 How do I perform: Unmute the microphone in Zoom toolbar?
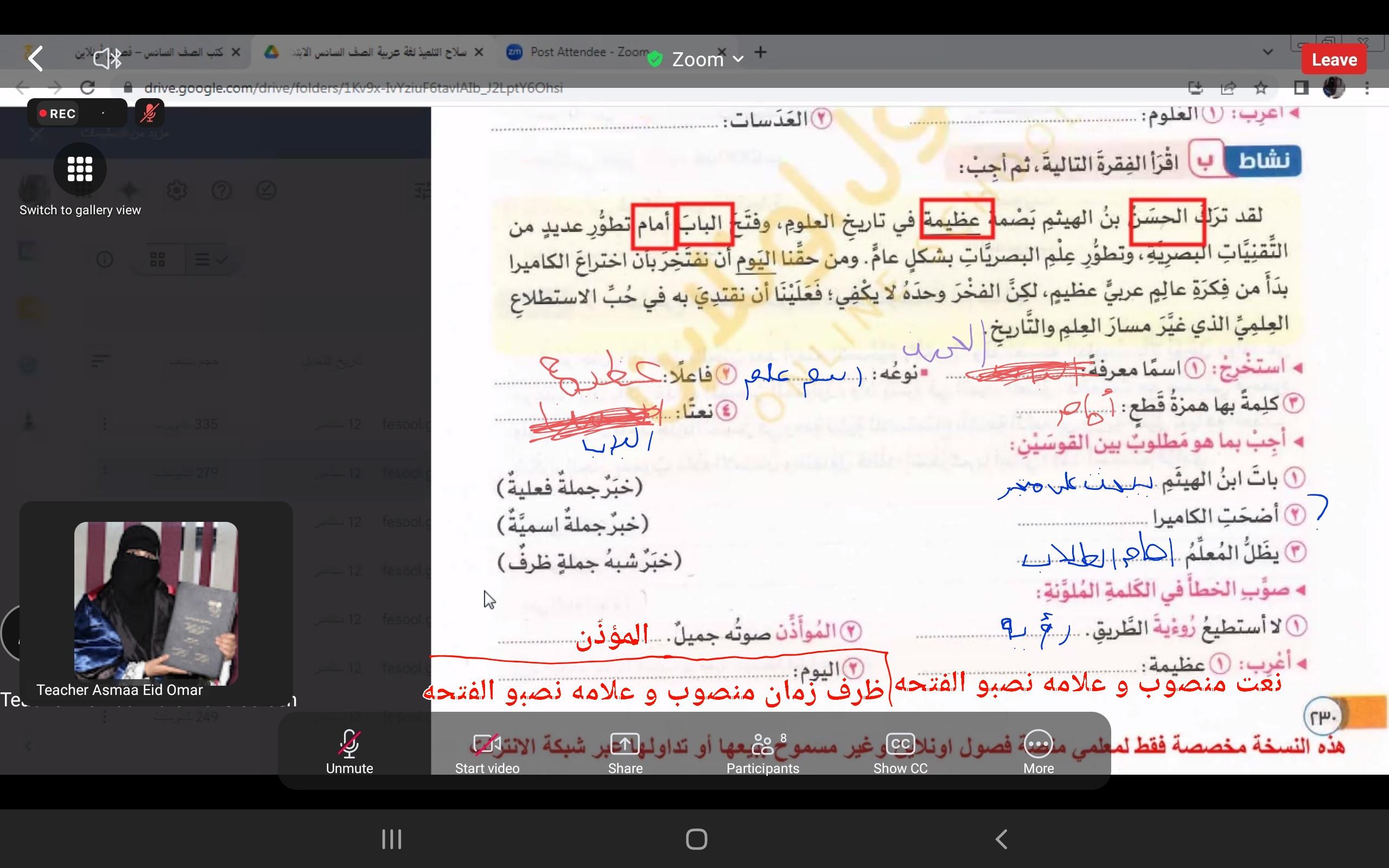(x=349, y=751)
